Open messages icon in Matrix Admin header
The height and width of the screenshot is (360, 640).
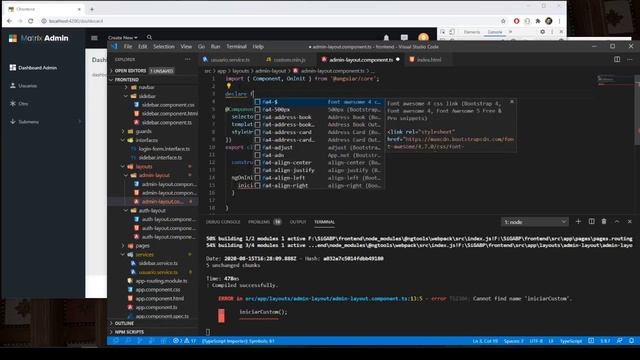[x=404, y=38]
